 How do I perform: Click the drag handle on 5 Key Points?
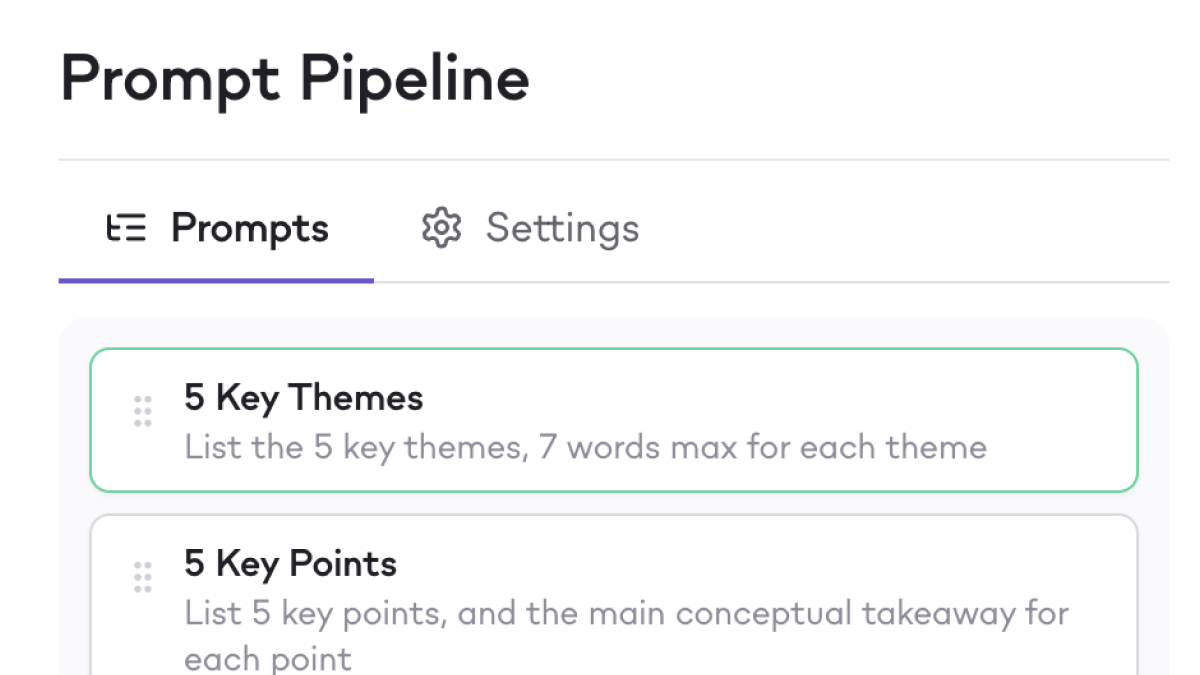143,577
